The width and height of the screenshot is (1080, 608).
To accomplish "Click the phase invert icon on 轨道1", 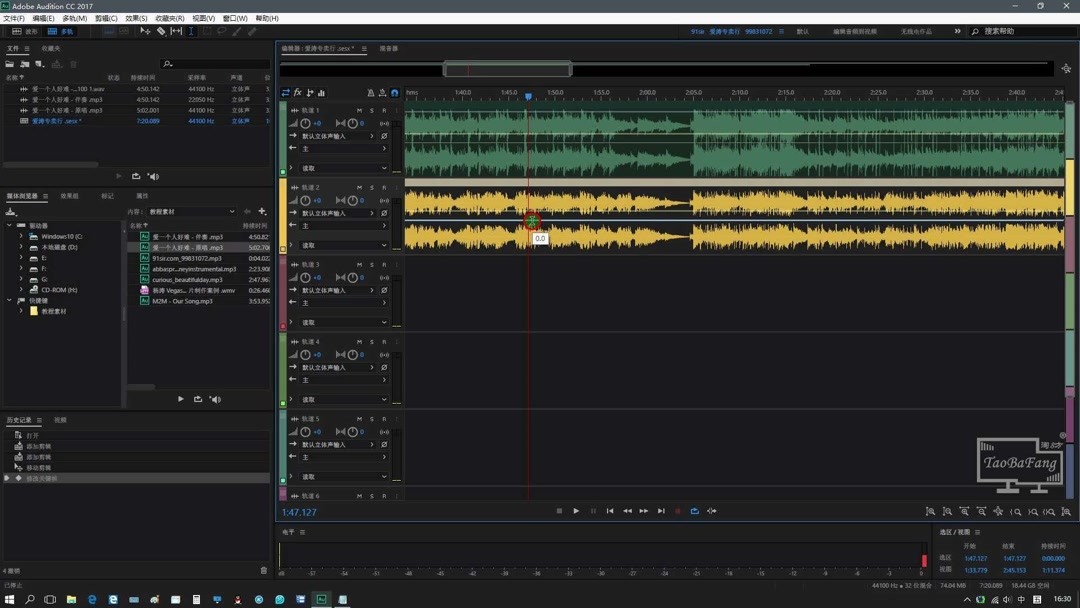I will pos(384,134).
